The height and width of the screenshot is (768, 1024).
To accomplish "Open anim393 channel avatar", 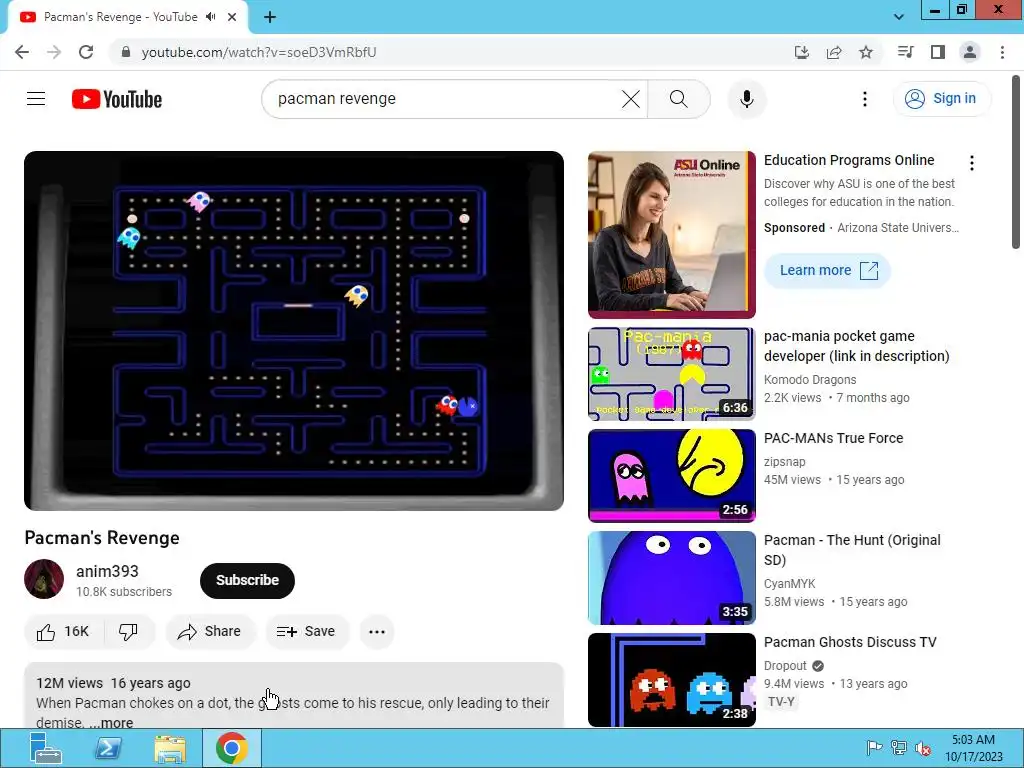I will point(44,579).
